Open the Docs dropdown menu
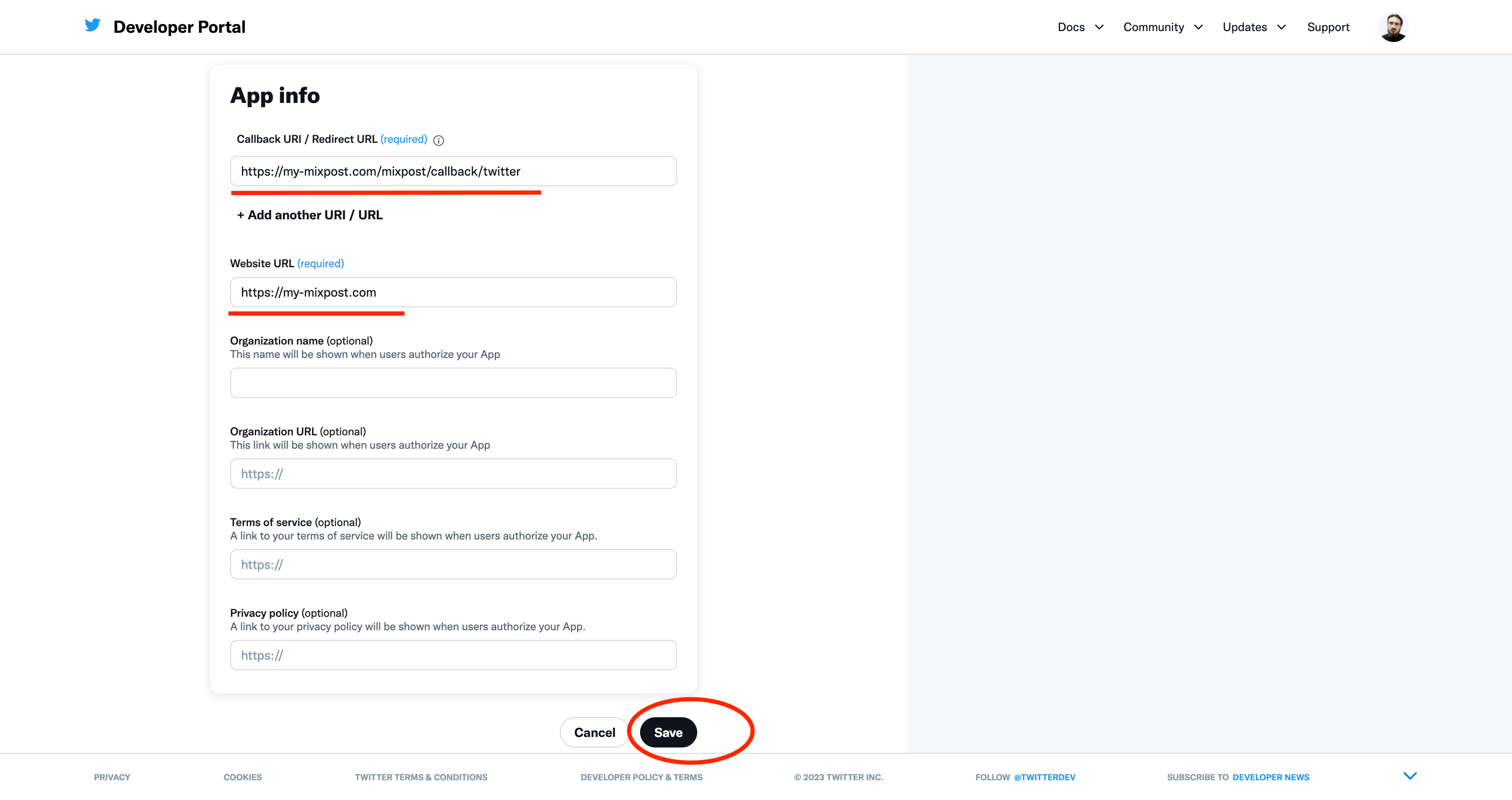 pos(1080,27)
